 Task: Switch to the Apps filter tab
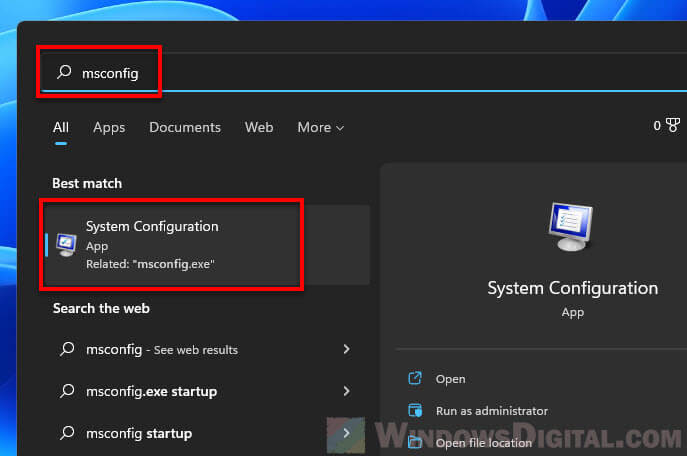[x=109, y=127]
